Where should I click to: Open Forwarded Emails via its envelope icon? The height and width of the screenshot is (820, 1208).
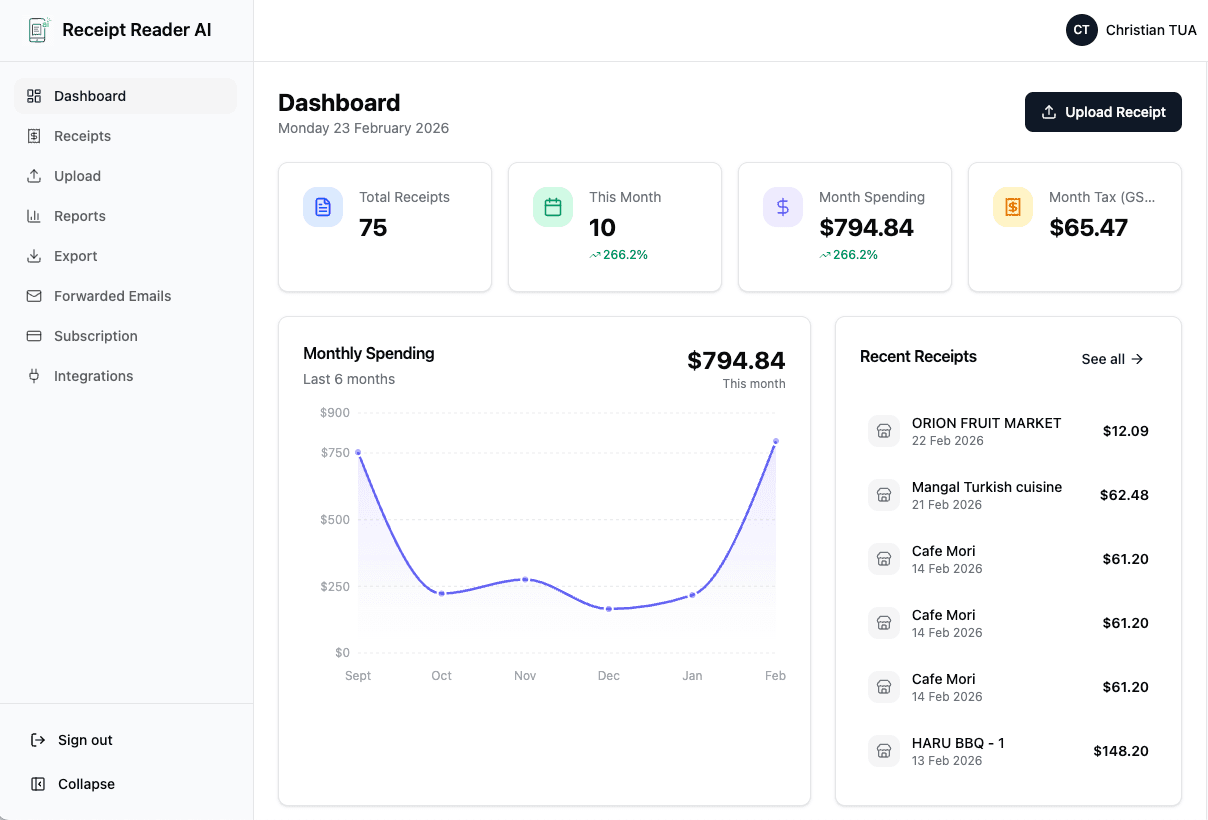[33, 296]
